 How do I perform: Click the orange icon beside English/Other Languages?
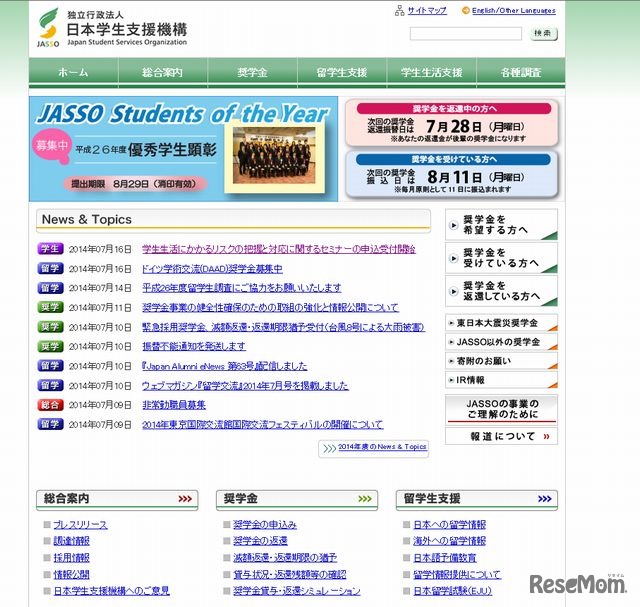click(465, 11)
